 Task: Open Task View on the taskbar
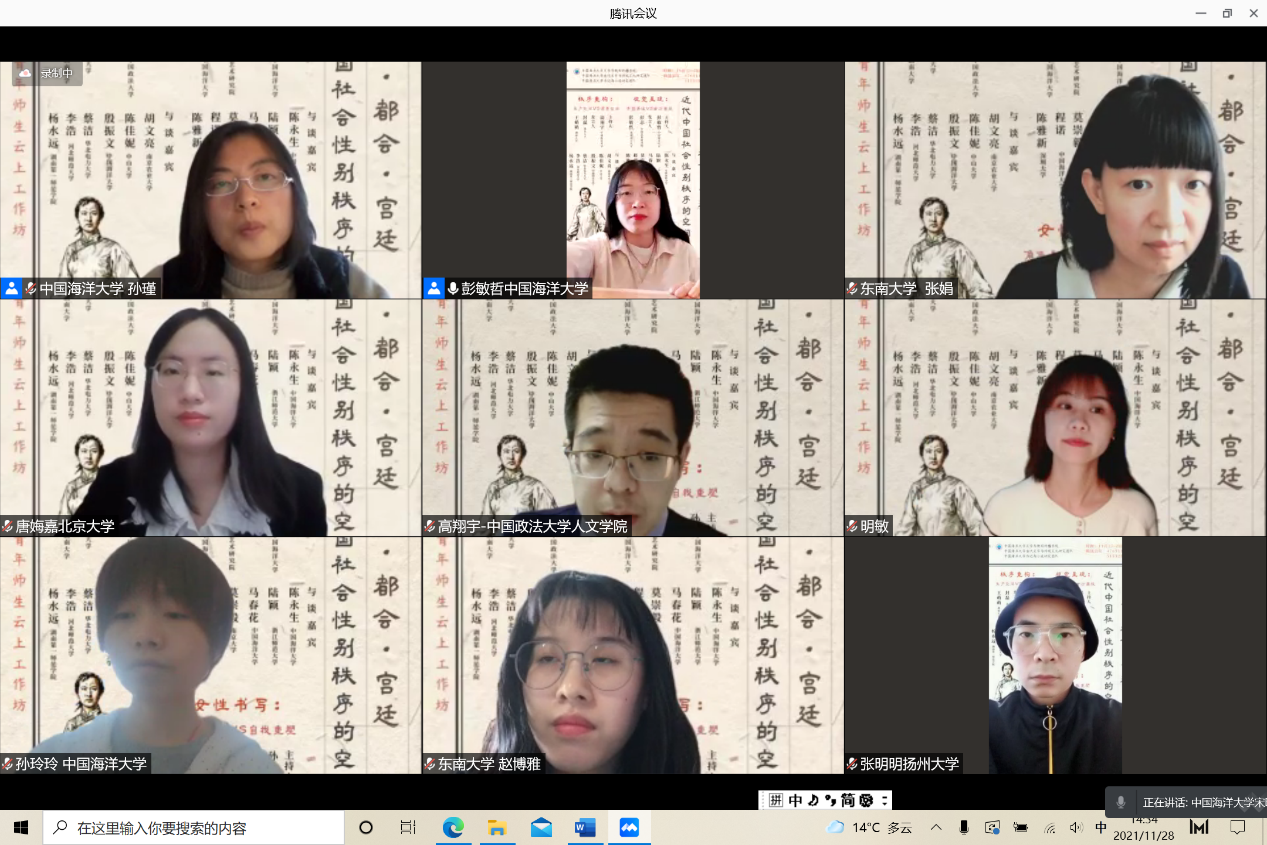[x=407, y=827]
